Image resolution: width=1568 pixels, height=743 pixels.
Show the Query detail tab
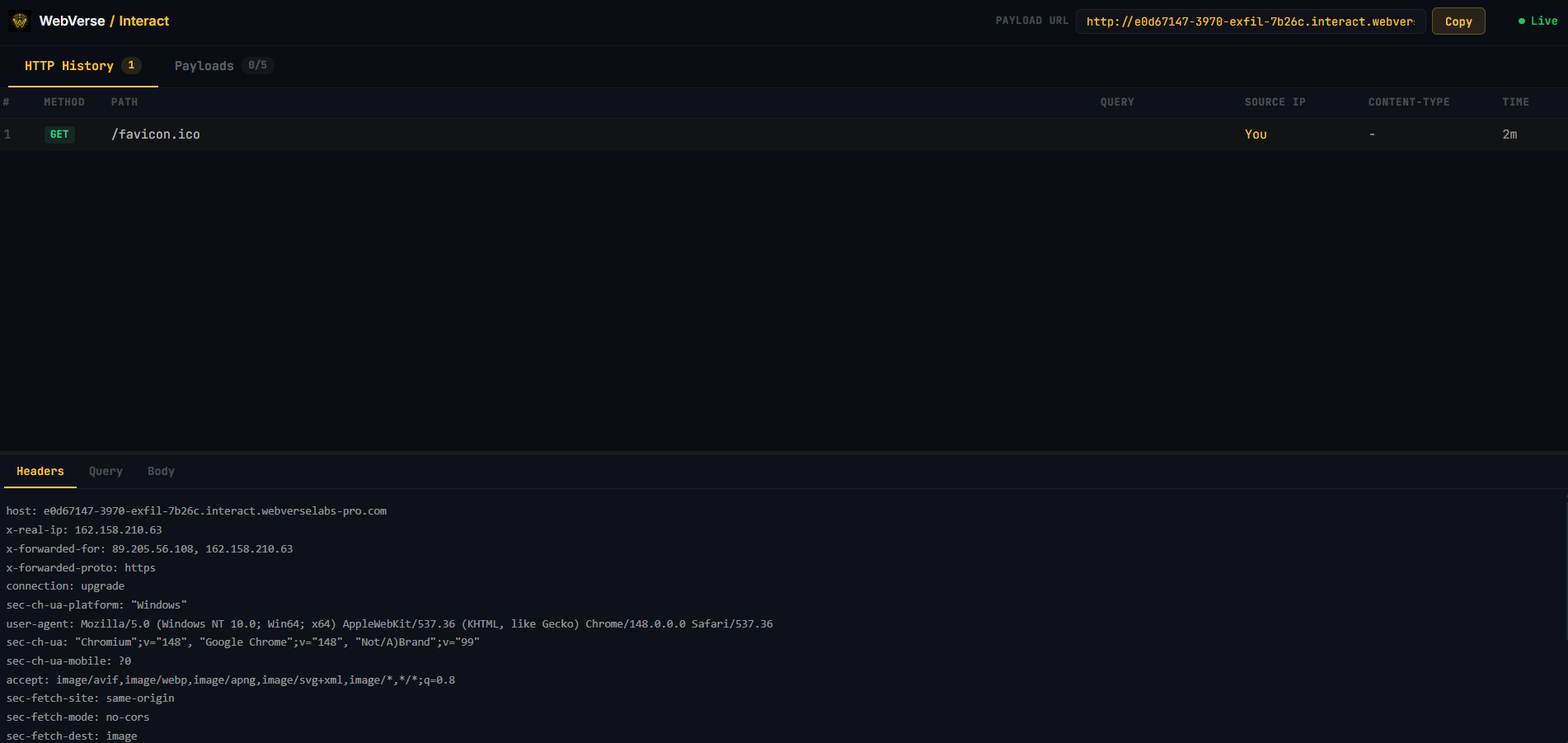pos(106,471)
